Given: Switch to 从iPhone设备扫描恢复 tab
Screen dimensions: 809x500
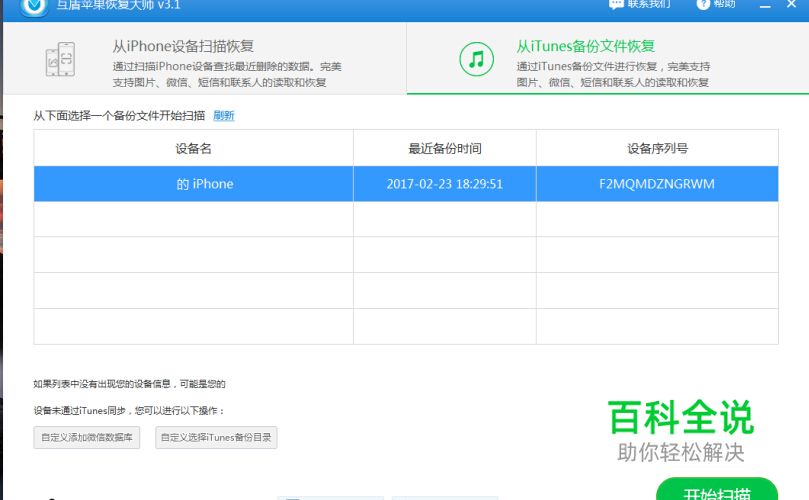Looking at the screenshot, I should pos(205,58).
